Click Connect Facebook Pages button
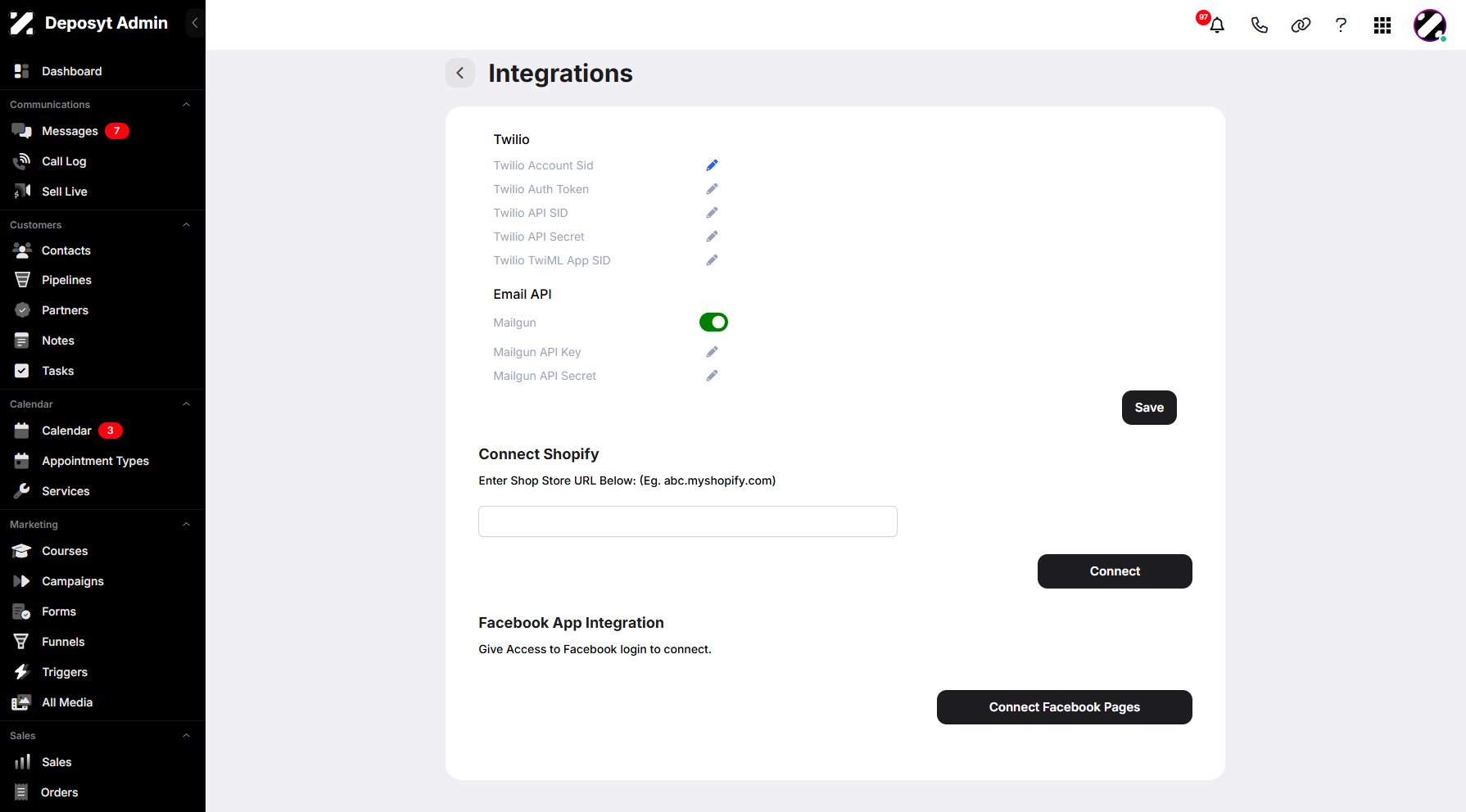 pyautogui.click(x=1064, y=707)
